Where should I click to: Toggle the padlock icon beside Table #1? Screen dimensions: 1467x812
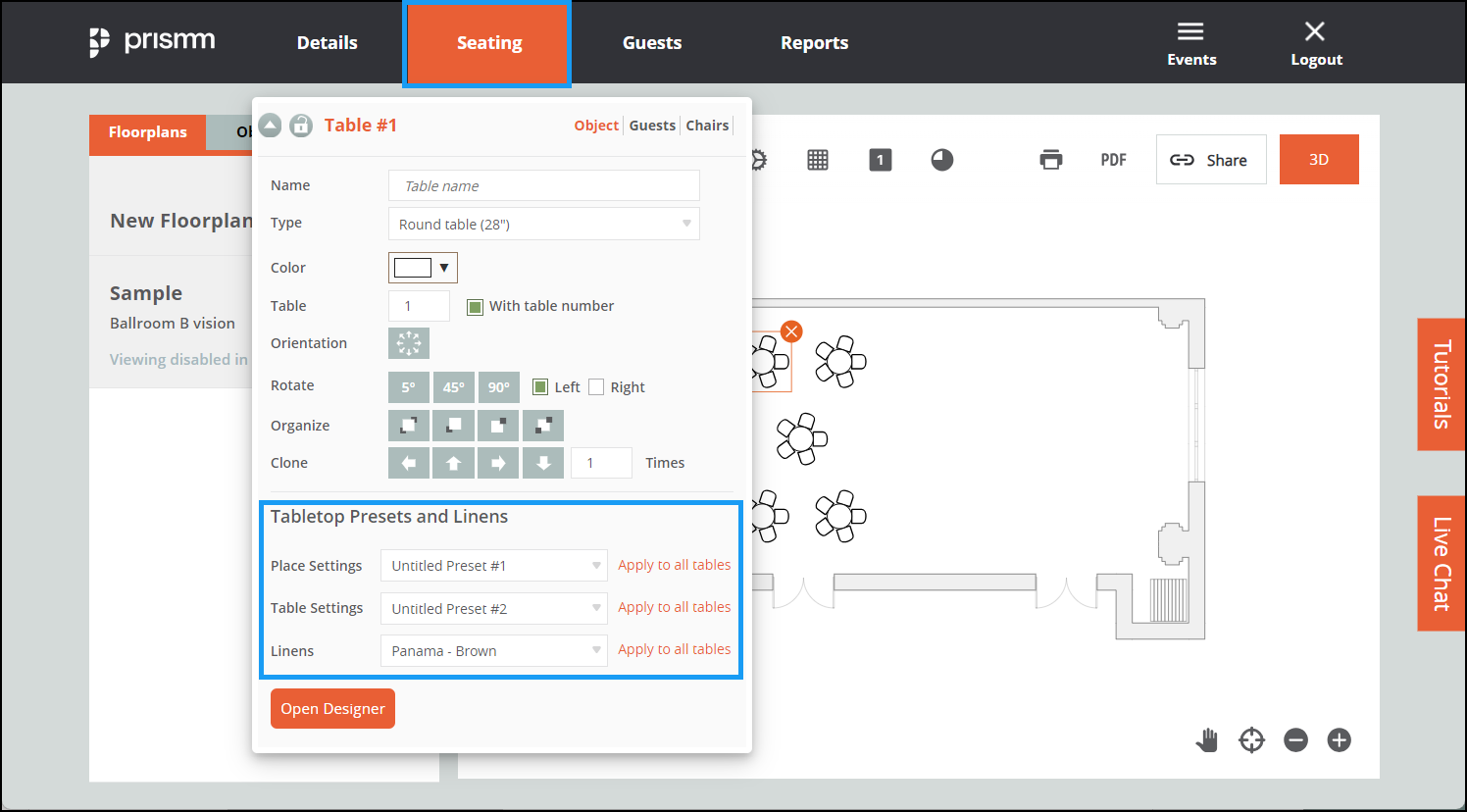pos(301,126)
